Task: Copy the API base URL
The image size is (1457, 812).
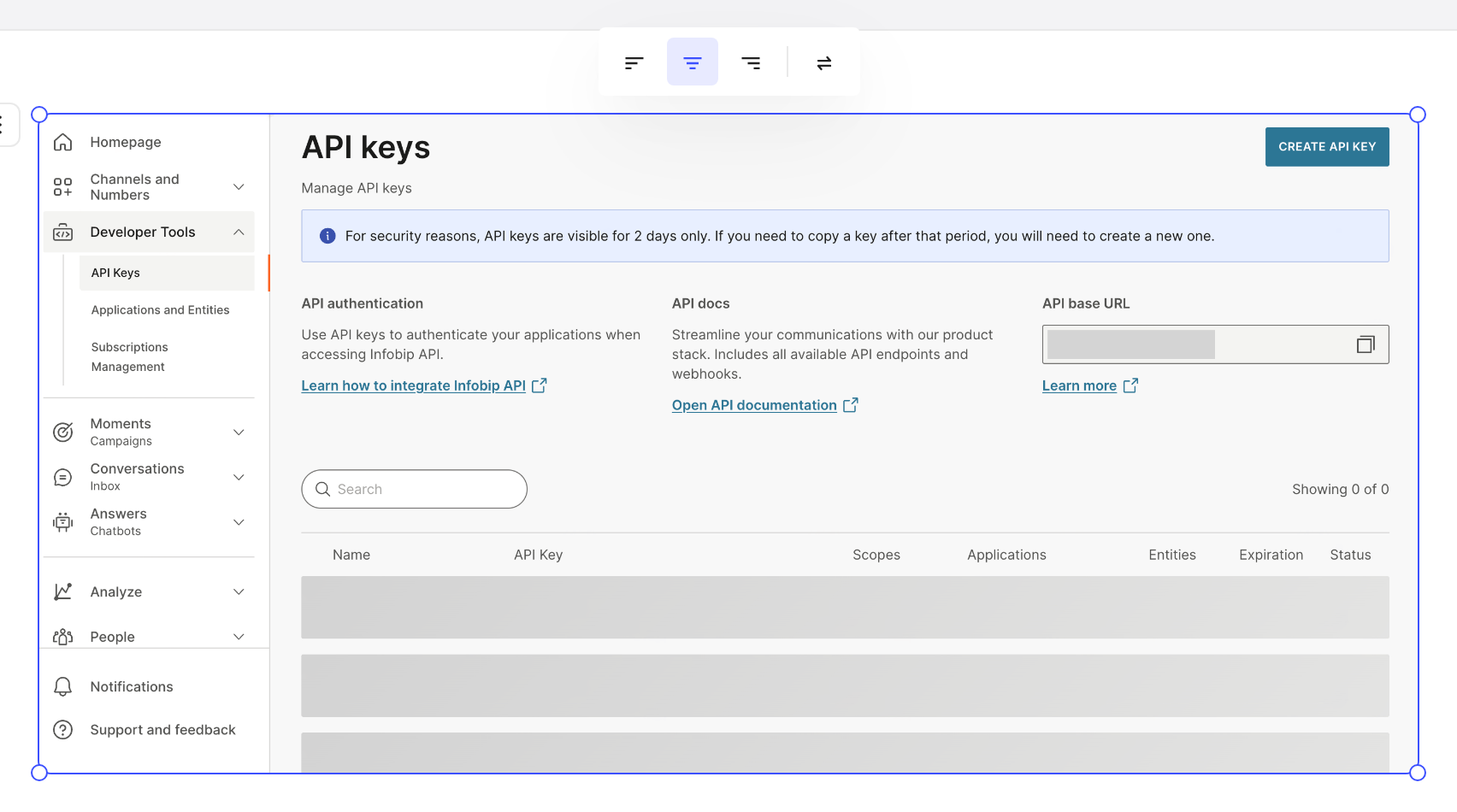Action: tap(1366, 344)
